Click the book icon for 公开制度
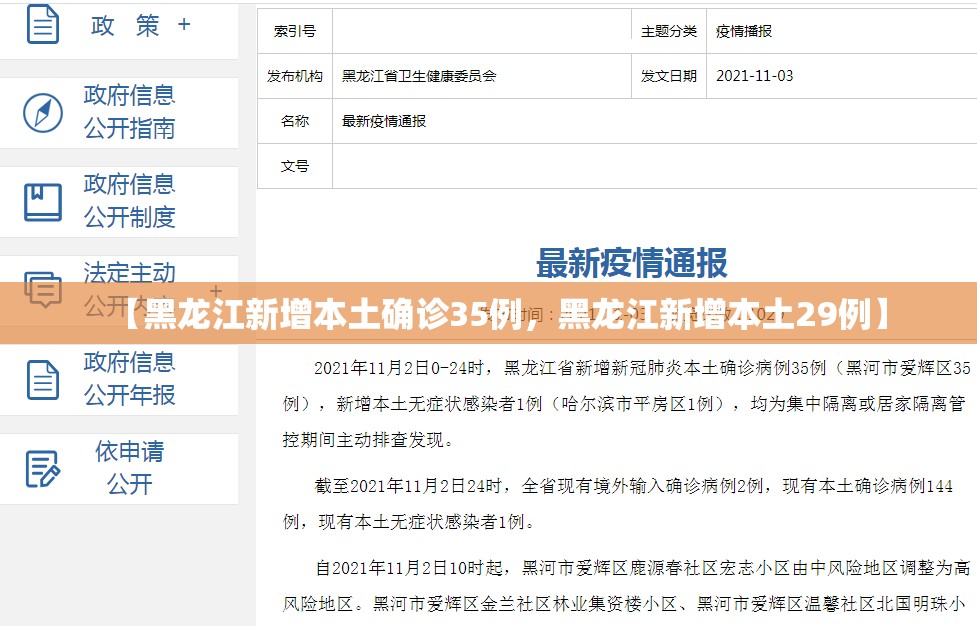Screen dimensions: 977x626 click(x=43, y=202)
